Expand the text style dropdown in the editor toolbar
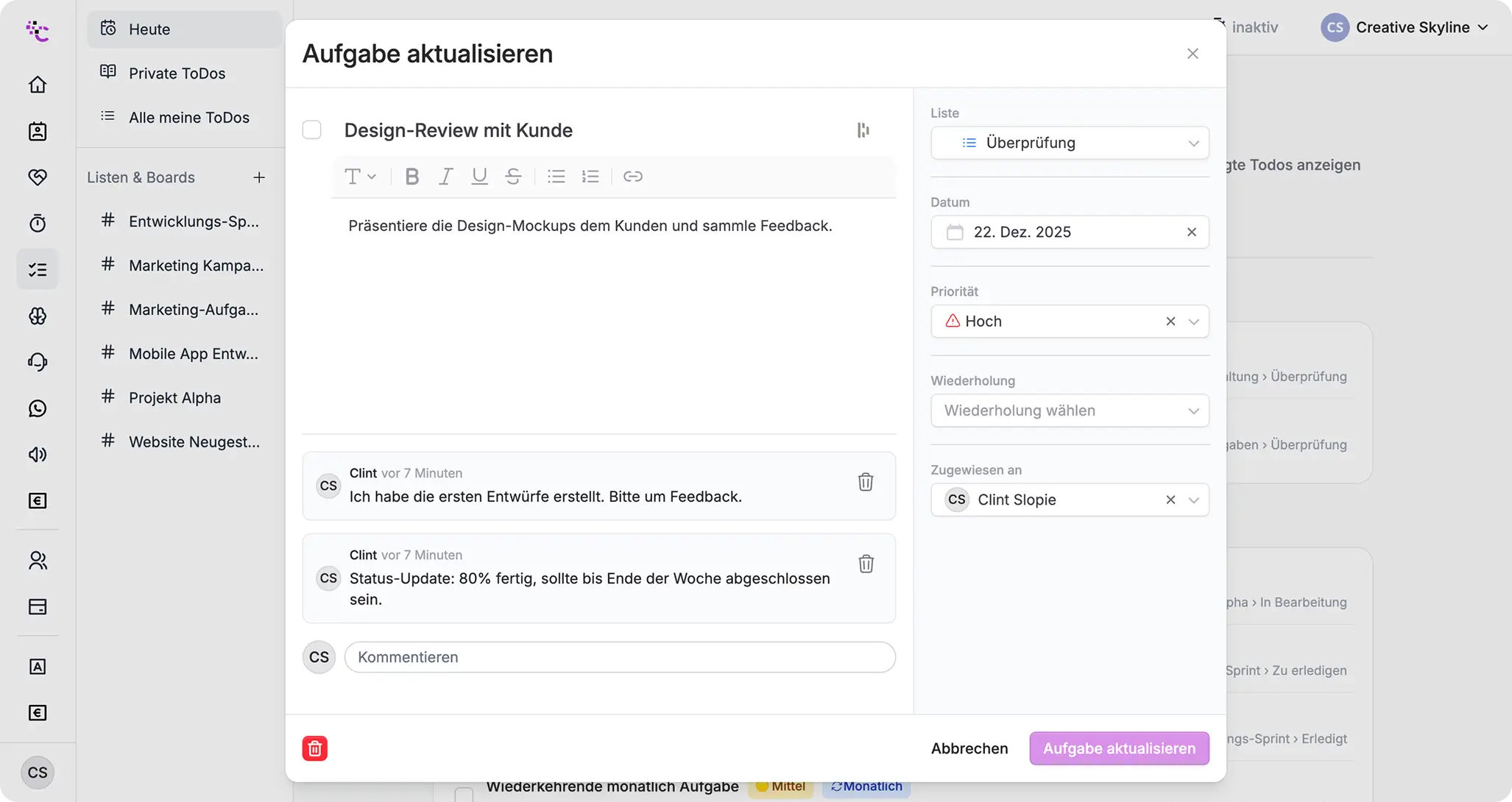Viewport: 1512px width, 802px height. click(360, 176)
